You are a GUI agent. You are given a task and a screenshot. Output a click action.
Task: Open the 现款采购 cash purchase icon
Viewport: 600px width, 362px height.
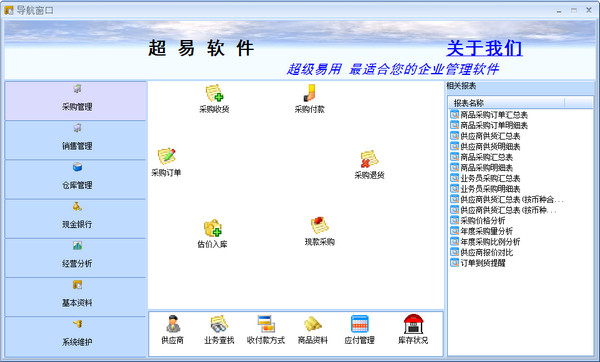point(320,231)
